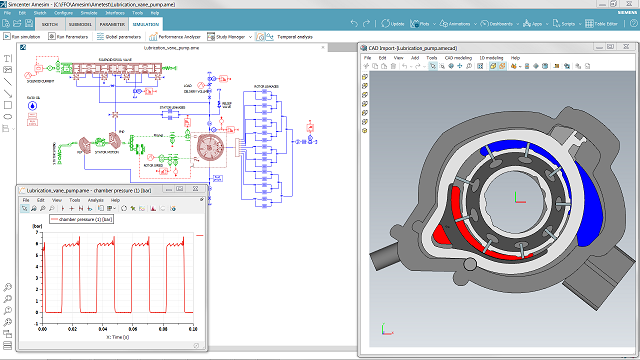Click the save file icon
The height and width of the screenshot is (360, 640).
click(x=29, y=24)
